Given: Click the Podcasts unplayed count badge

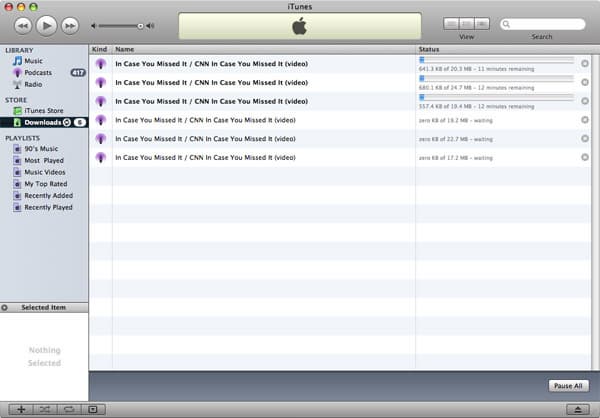Looking at the screenshot, I should [x=78, y=73].
